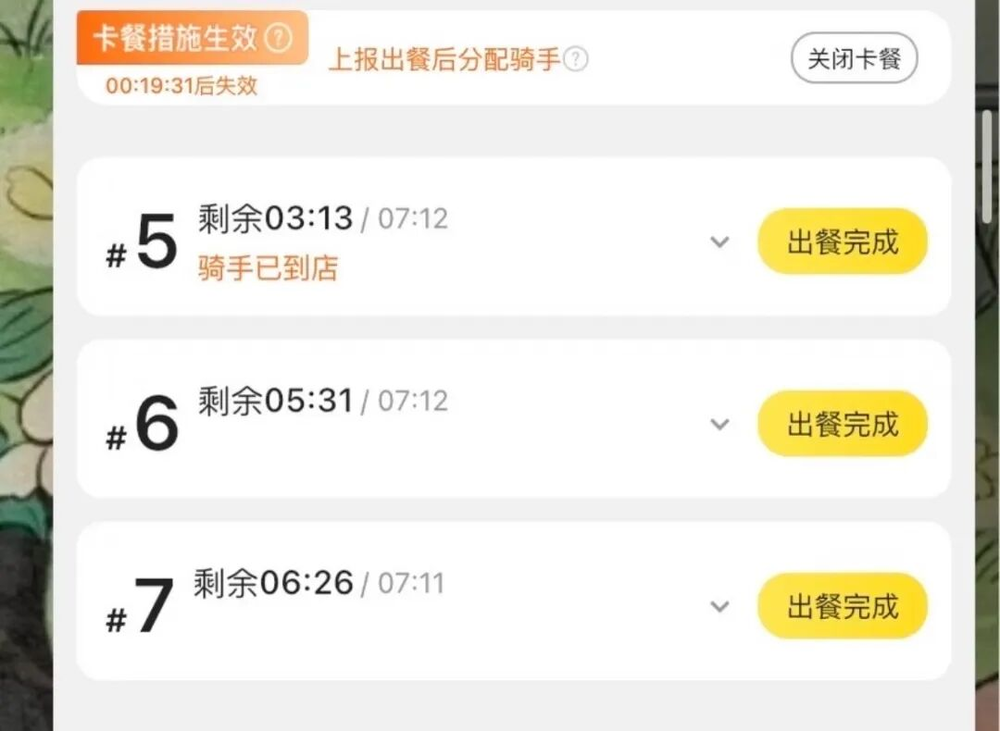Click the 上报出餐后分配骑手 label
This screenshot has height=731, width=1000.
coord(445,60)
